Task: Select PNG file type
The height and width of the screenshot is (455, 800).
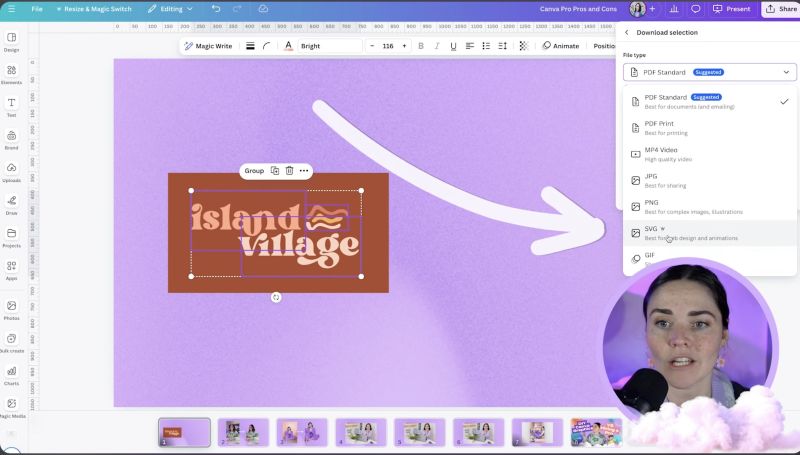Action: (x=709, y=207)
